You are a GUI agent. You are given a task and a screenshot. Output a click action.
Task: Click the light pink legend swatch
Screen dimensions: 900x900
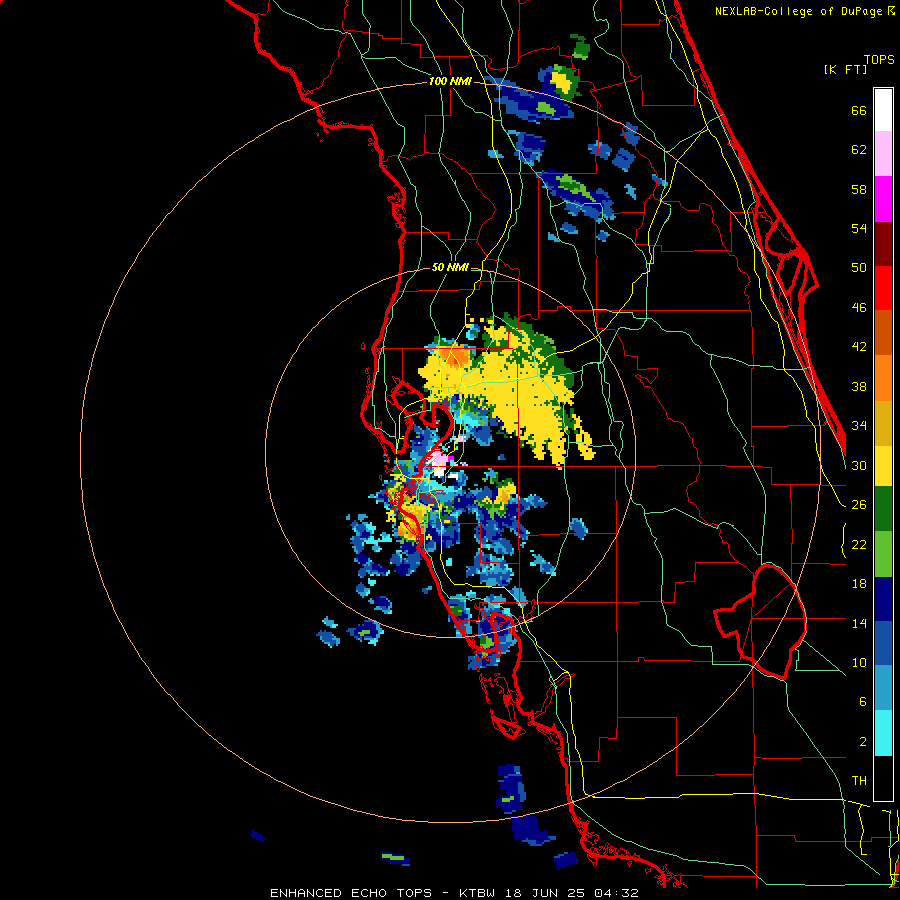coord(883,153)
